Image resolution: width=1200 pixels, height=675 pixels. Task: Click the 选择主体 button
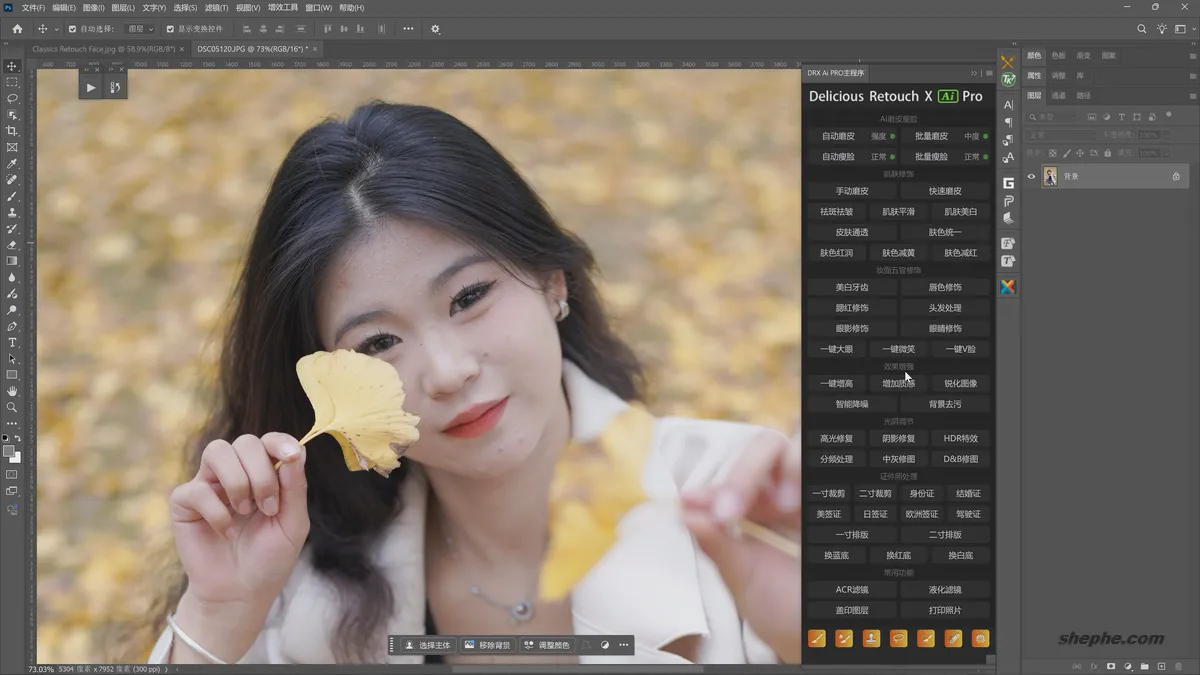[428, 645]
